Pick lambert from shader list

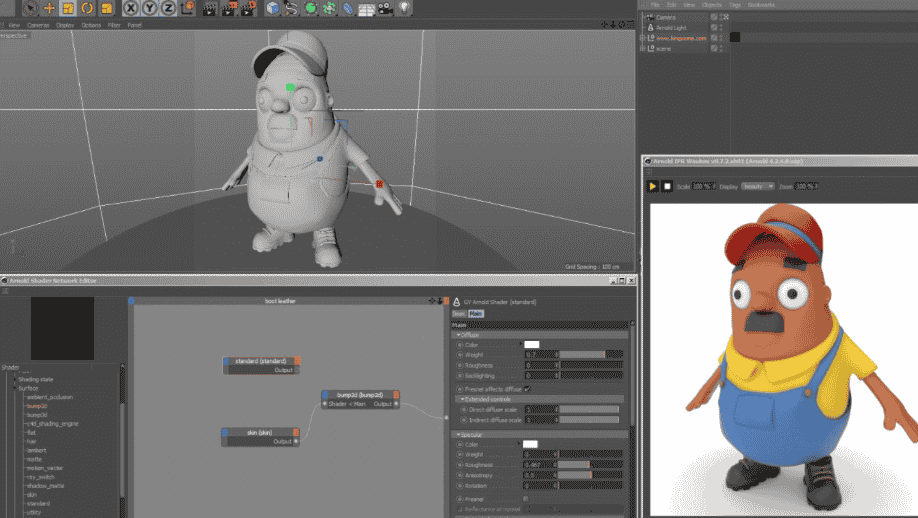(x=36, y=450)
